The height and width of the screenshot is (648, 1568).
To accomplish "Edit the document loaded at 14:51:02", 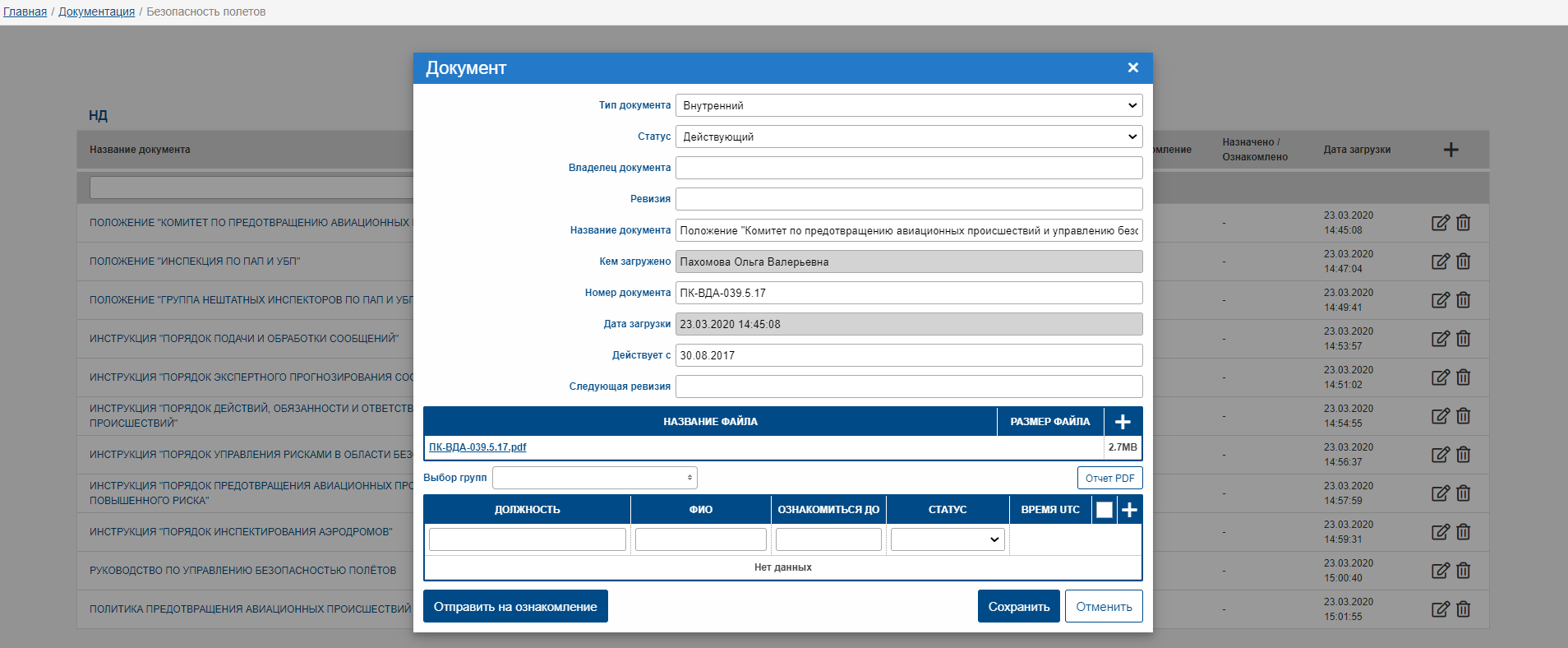I will click(1441, 377).
